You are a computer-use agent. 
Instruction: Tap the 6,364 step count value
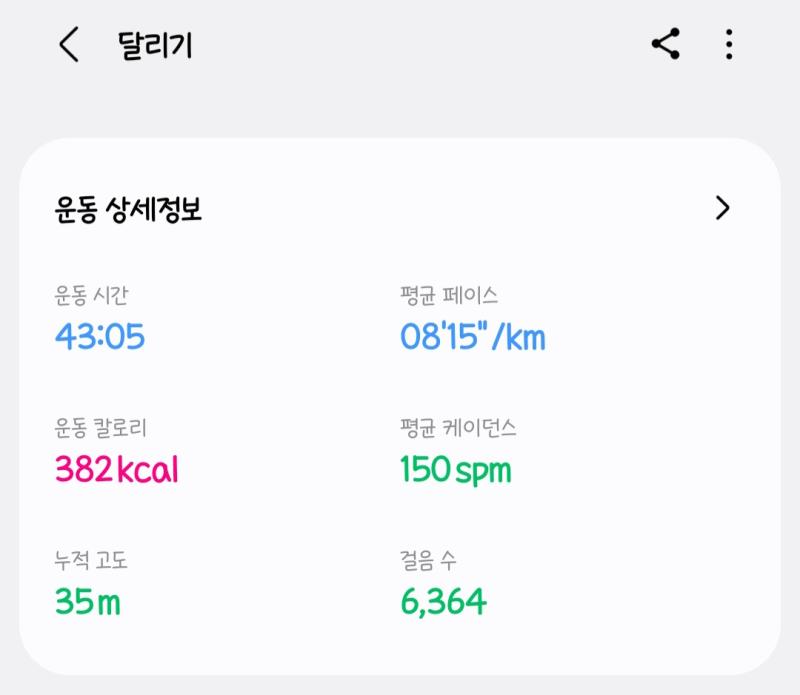[444, 602]
